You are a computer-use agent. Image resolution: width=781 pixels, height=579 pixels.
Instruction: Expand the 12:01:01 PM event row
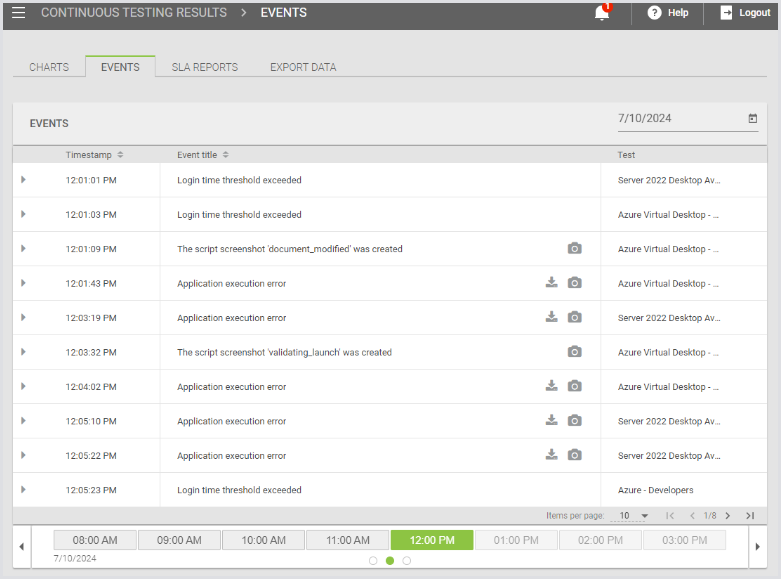(23, 180)
